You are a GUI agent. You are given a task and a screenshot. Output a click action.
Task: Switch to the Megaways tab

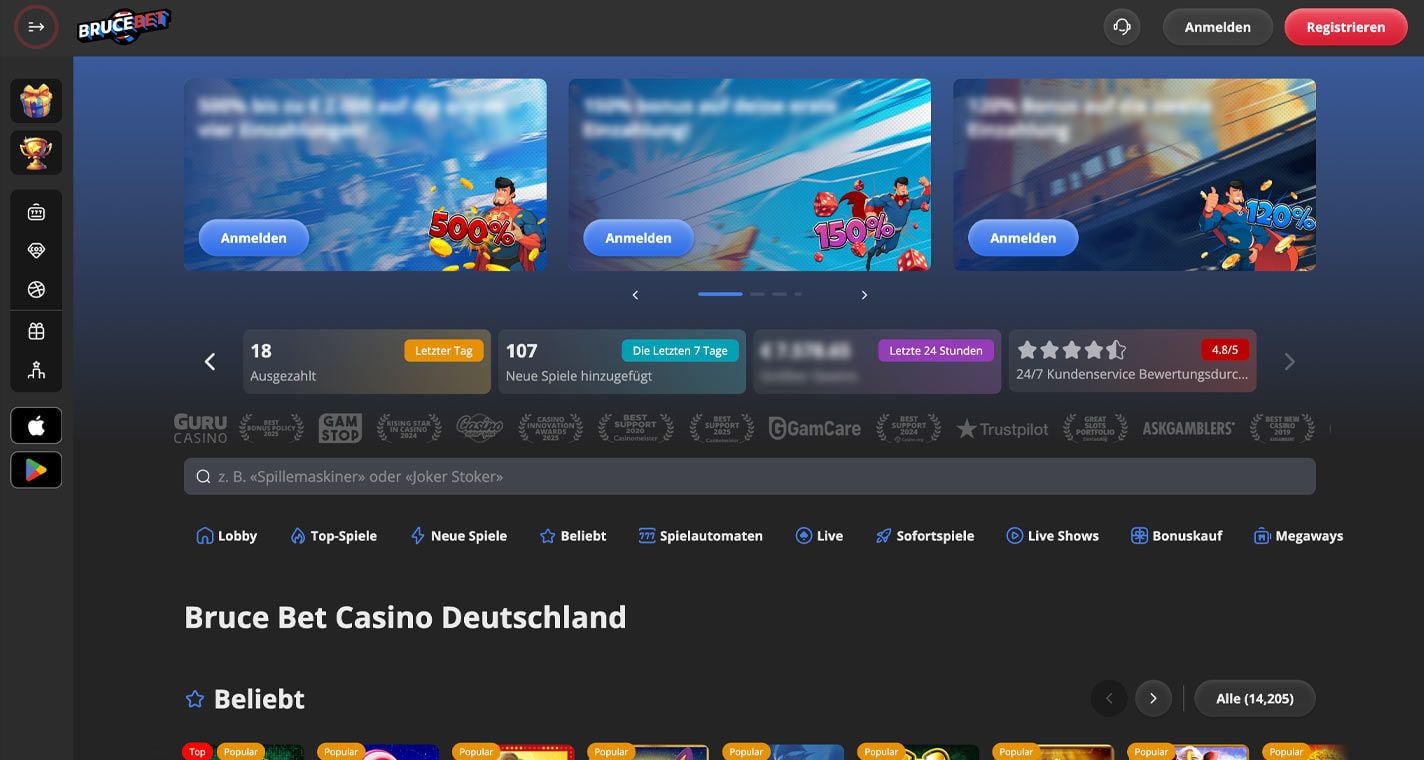tap(1298, 536)
